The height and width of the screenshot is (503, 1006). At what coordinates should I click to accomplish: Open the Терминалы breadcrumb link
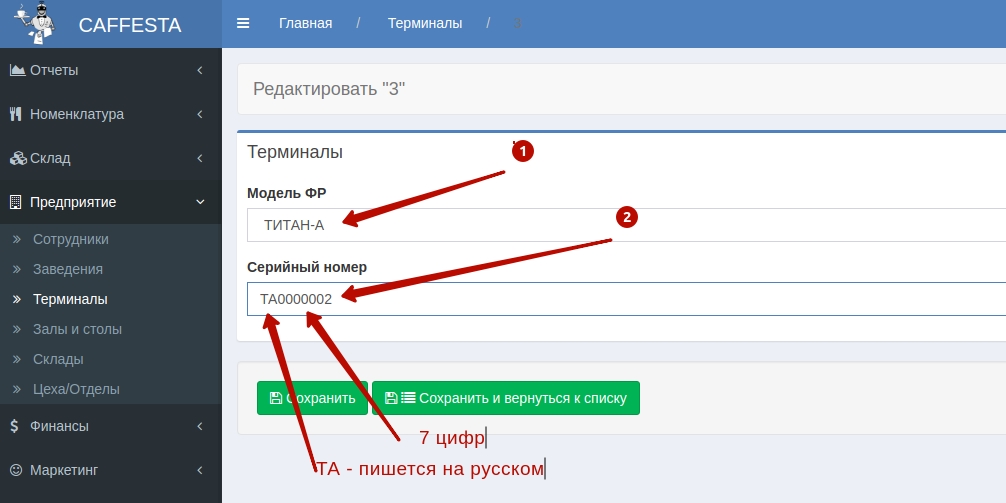click(x=425, y=24)
